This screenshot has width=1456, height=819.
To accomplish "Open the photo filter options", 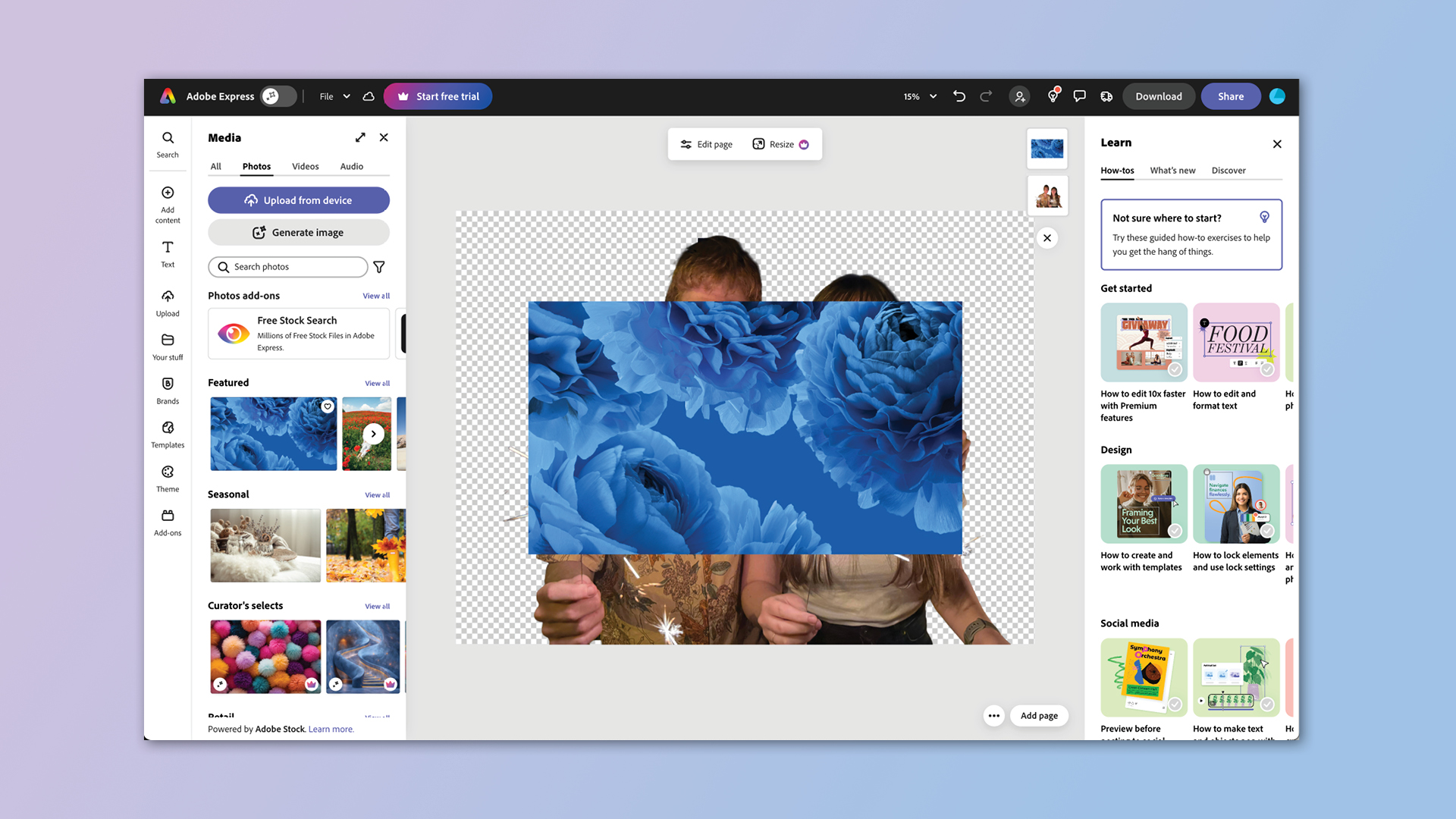I will [x=378, y=266].
